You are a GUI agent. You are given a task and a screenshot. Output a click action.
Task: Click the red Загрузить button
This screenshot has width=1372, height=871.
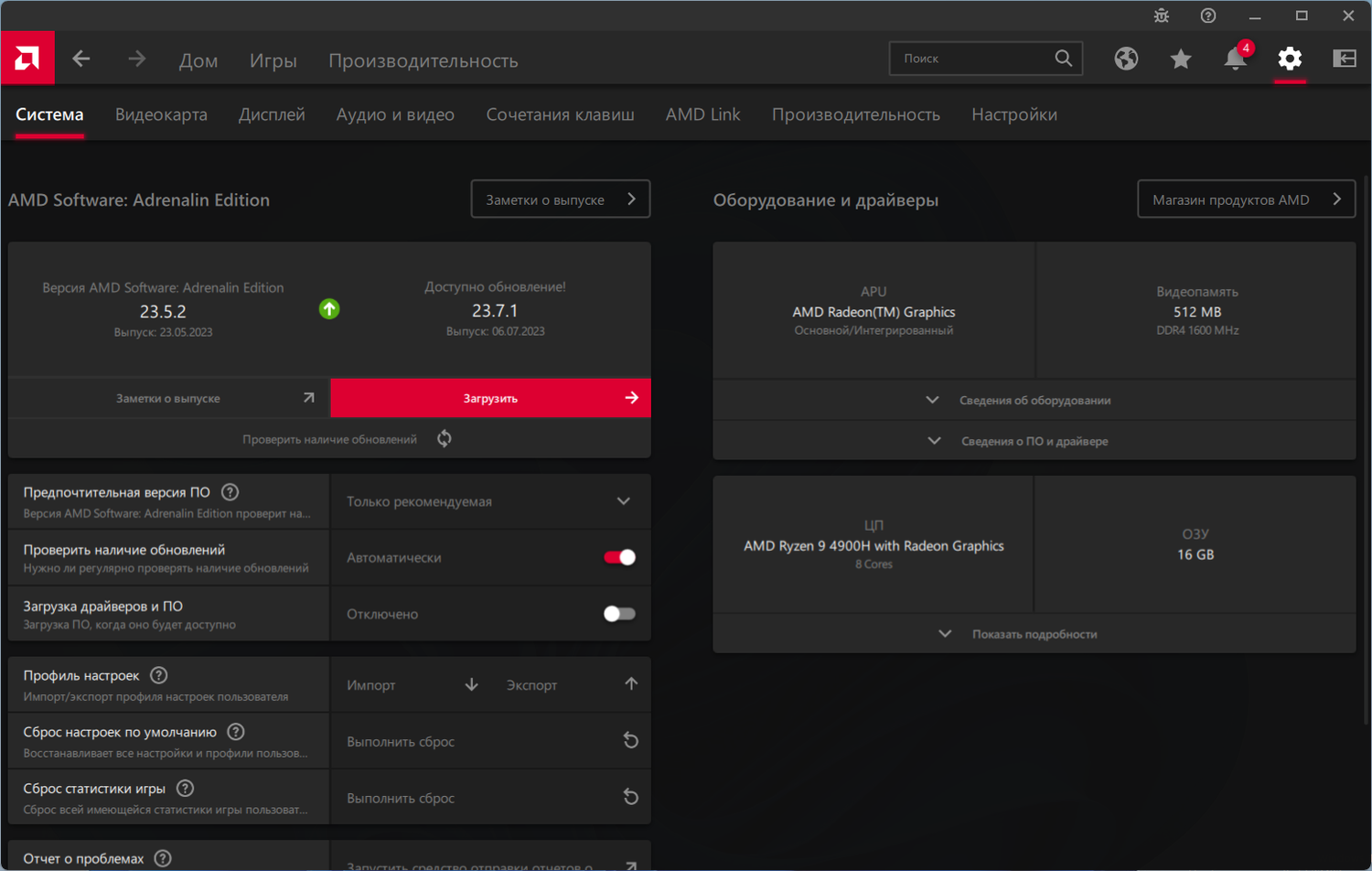(490, 398)
